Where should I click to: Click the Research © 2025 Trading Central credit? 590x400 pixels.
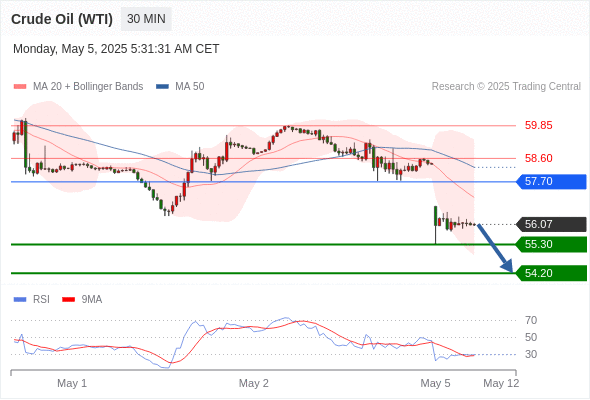(x=506, y=87)
